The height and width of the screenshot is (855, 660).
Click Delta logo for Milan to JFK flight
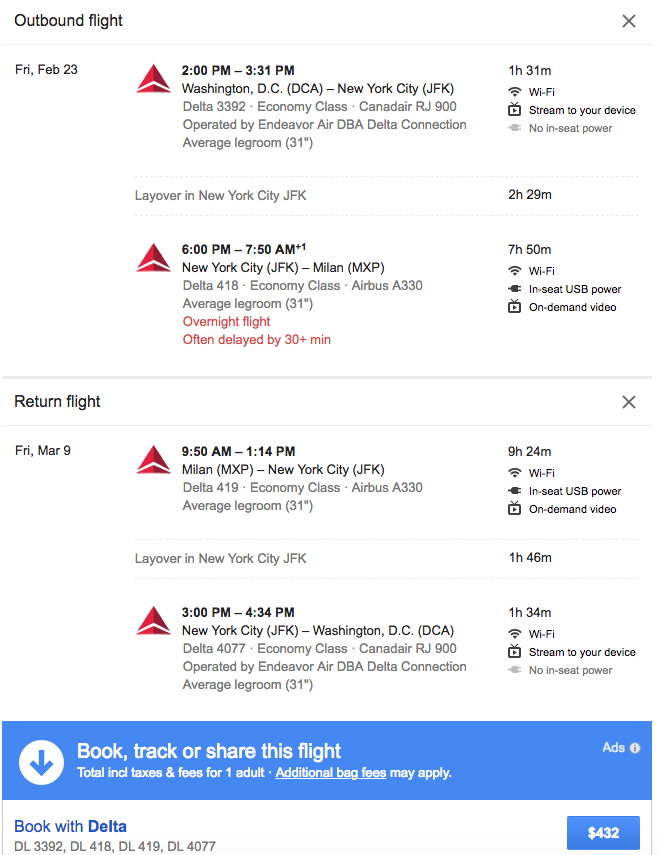[154, 460]
